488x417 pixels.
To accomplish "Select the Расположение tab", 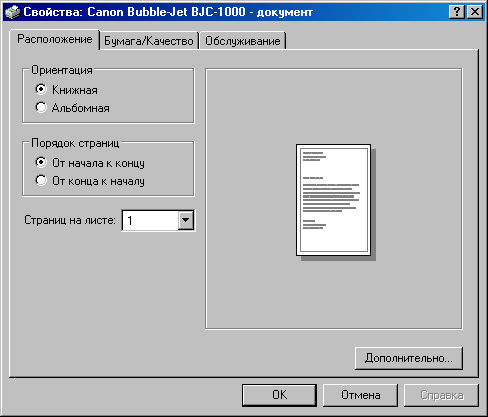I will point(55,39).
